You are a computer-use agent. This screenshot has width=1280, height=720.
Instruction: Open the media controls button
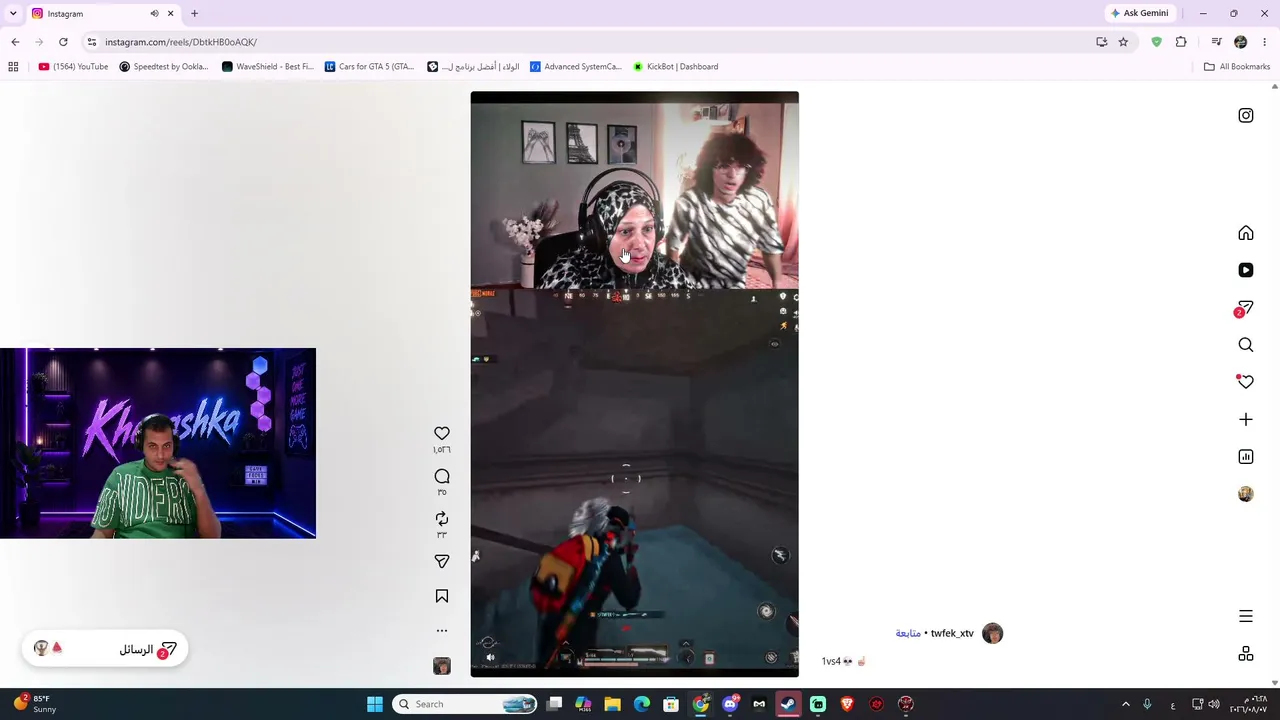1216,42
